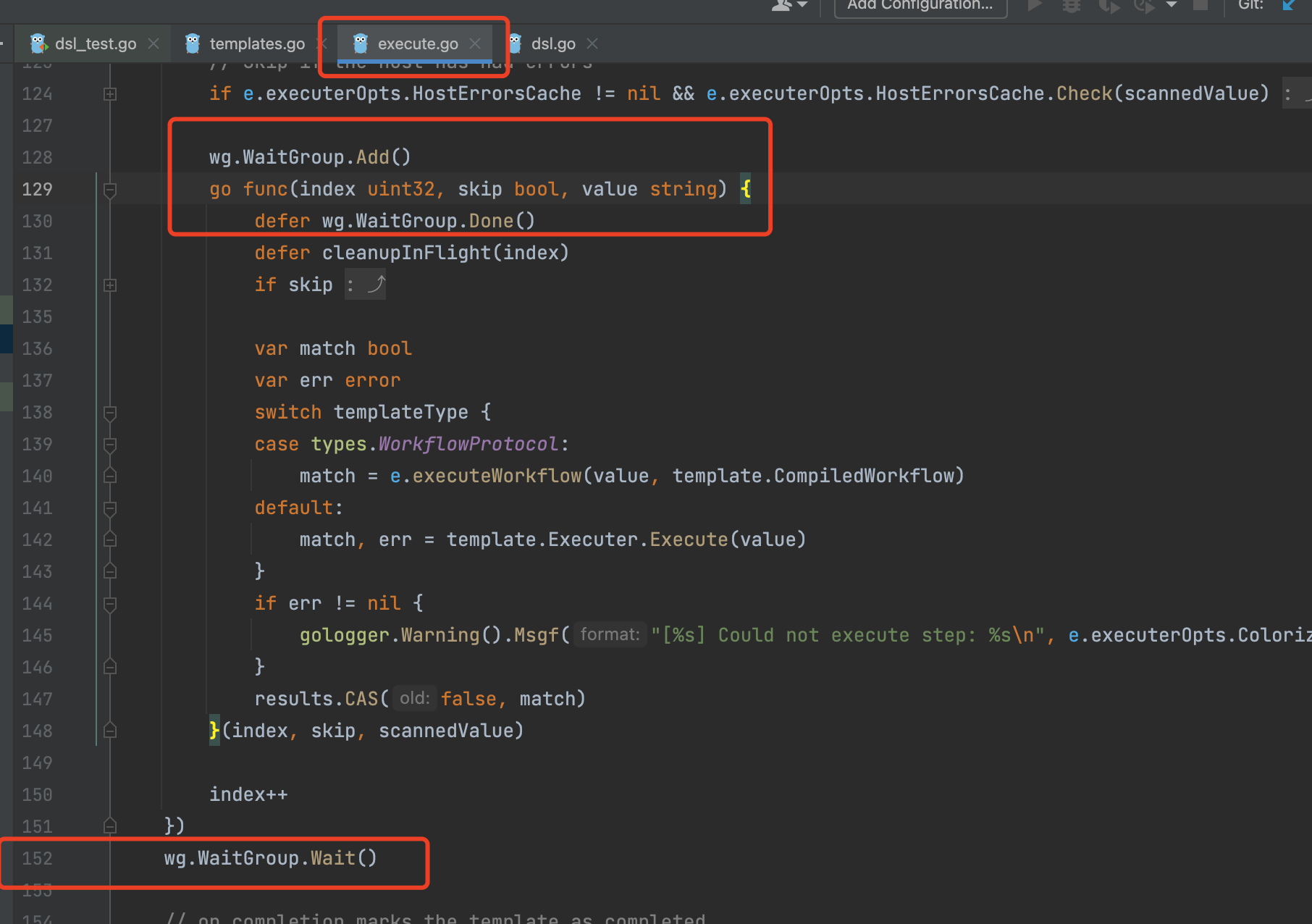Expand the folded block at line 124
The width and height of the screenshot is (1312, 924).
point(109,93)
